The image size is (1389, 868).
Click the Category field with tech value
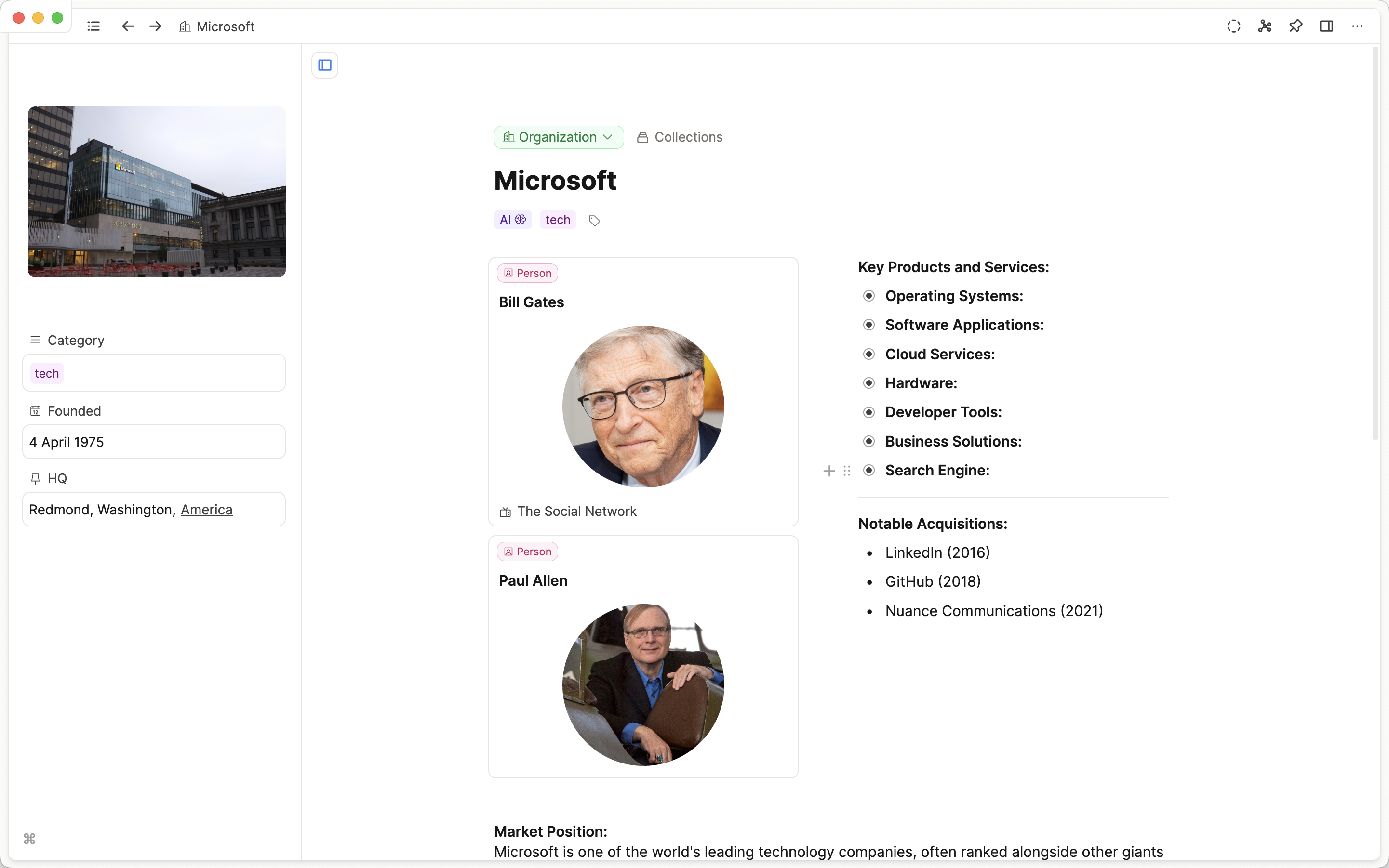tap(154, 373)
